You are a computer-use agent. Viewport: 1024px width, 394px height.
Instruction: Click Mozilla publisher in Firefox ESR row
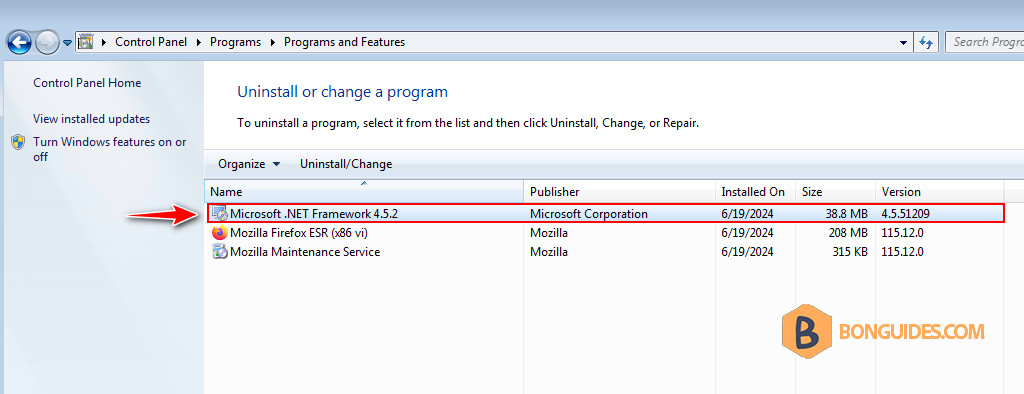[549, 233]
